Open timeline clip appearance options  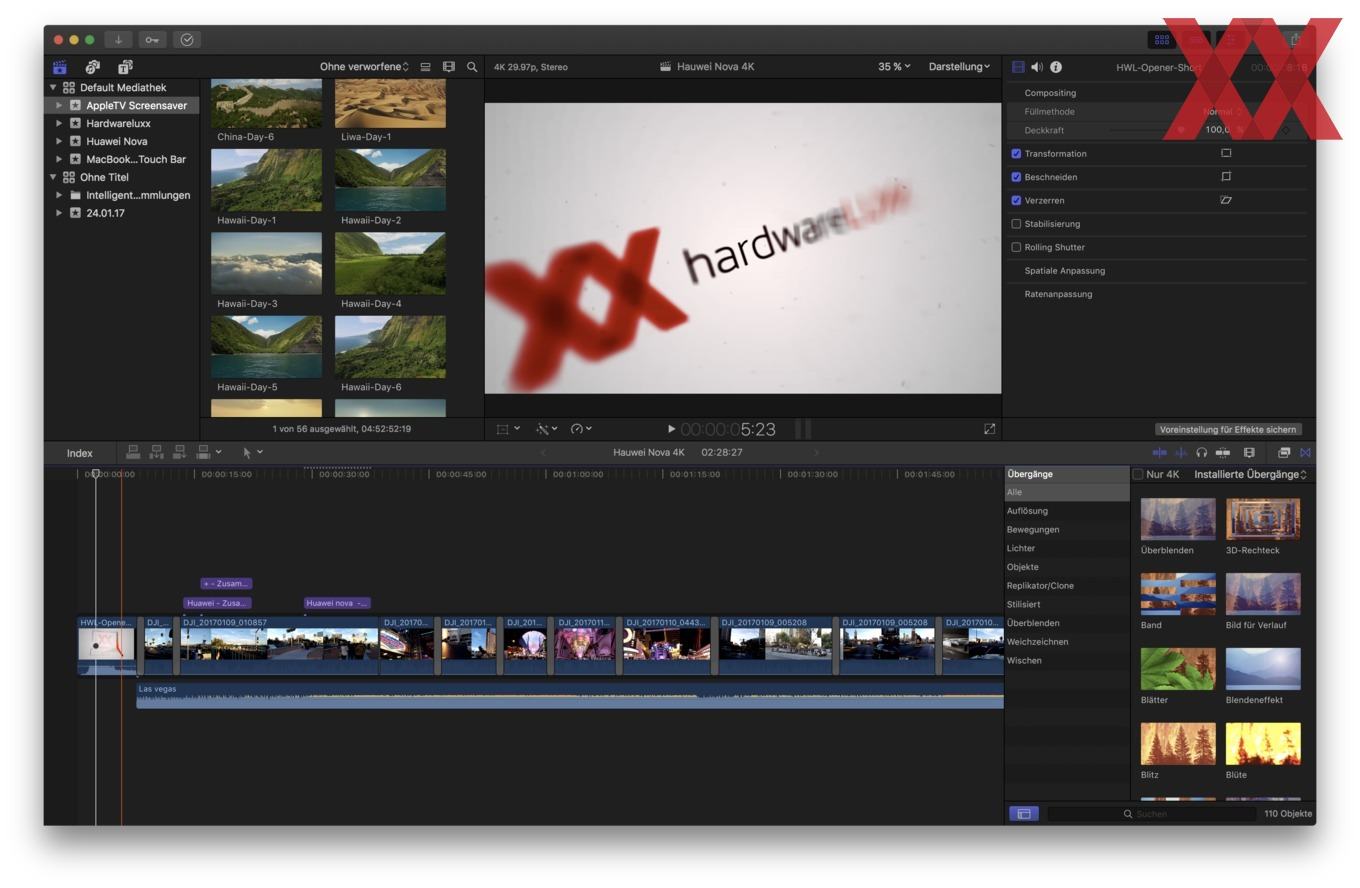[1249, 453]
